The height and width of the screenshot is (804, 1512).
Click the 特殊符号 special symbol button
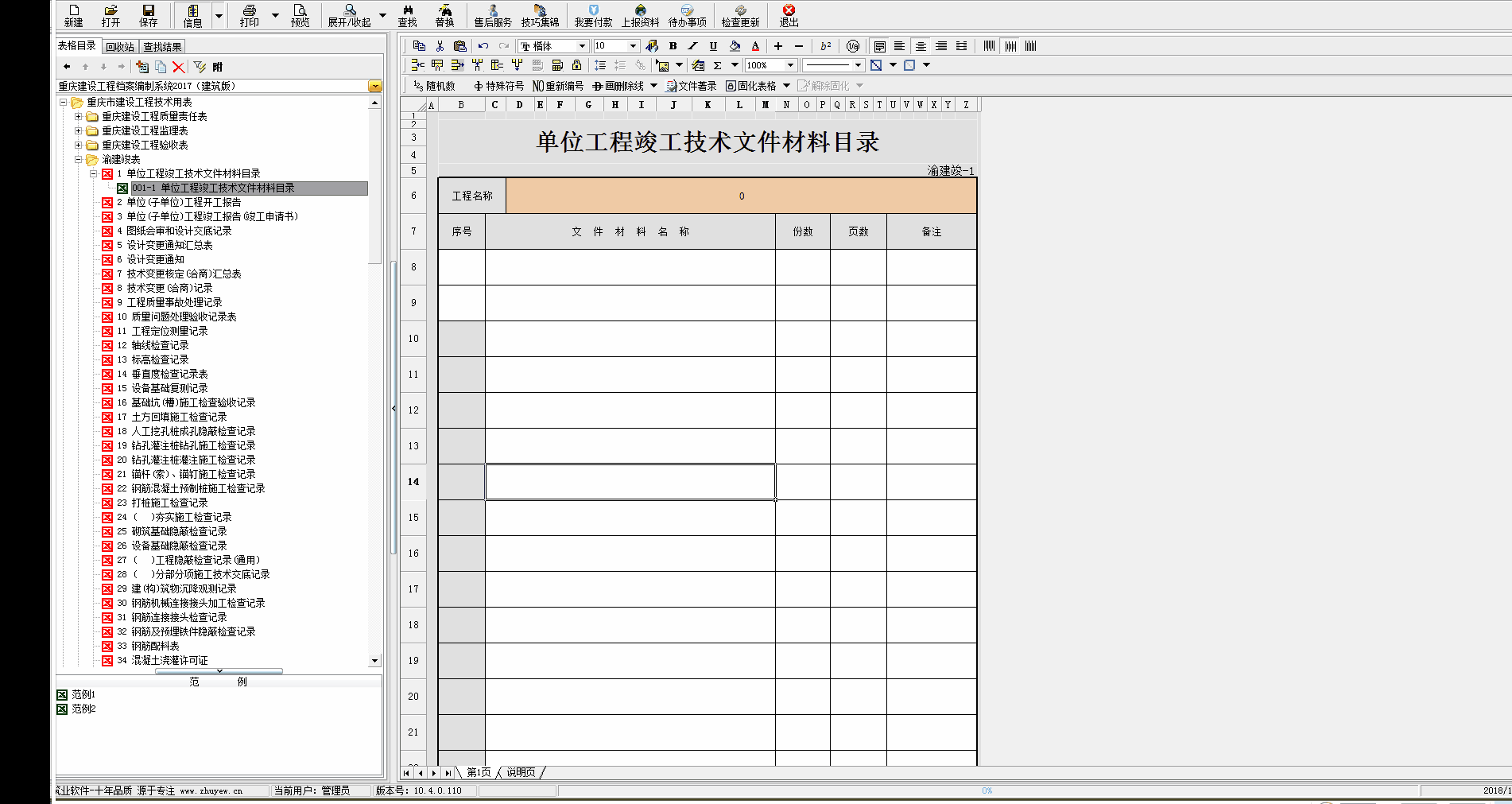[498, 86]
